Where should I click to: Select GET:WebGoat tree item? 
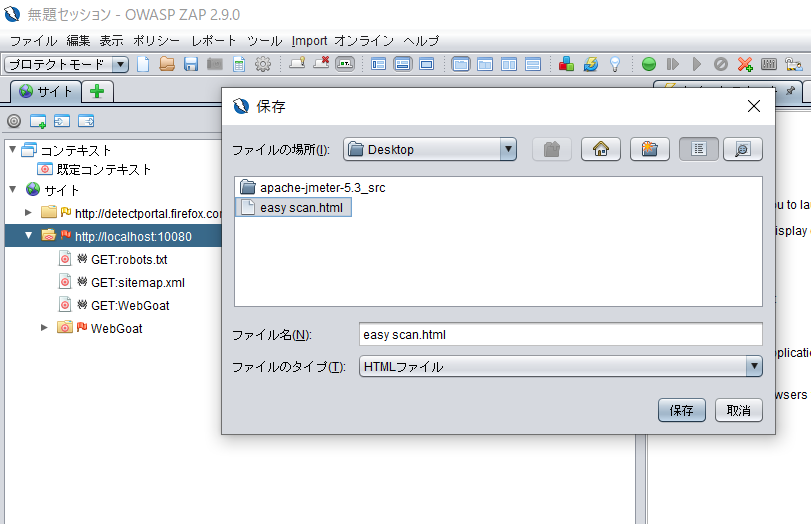pyautogui.click(x=114, y=305)
